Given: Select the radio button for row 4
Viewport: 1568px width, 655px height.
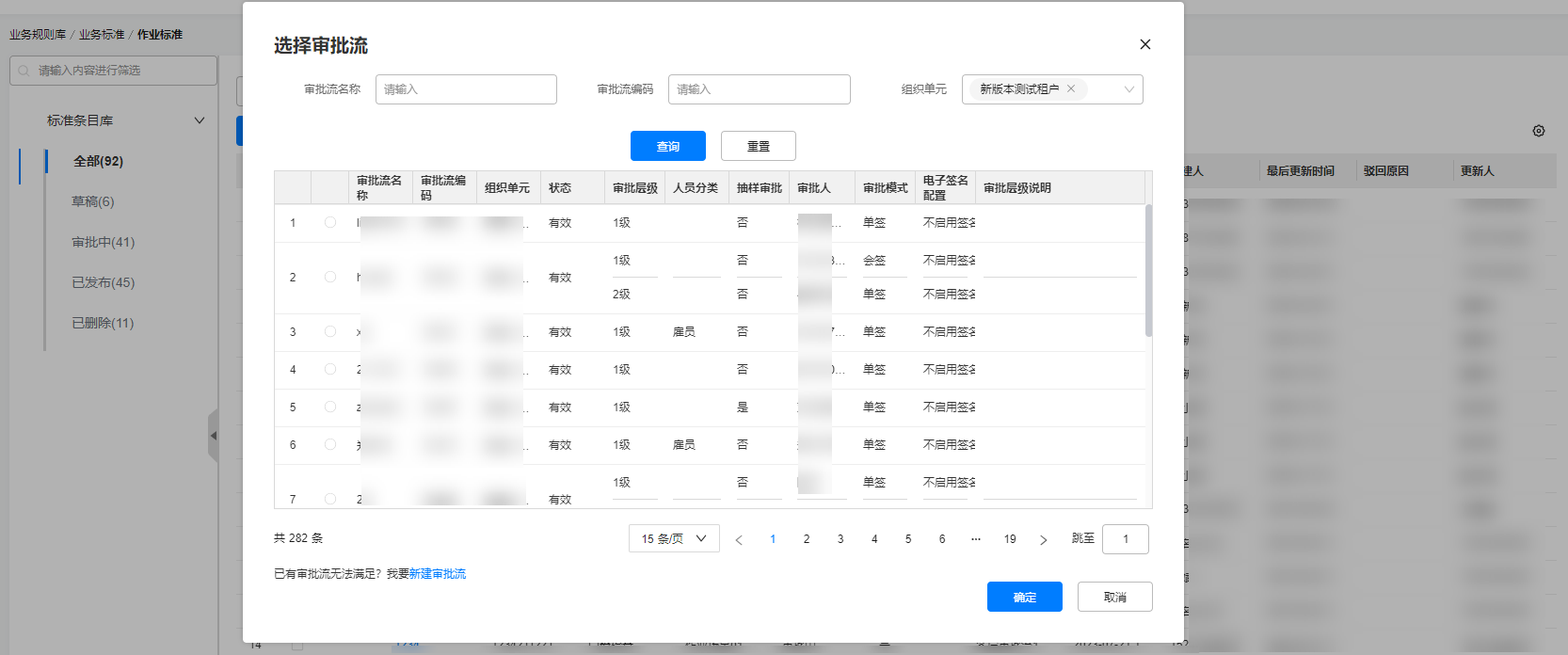Looking at the screenshot, I should pos(330,370).
